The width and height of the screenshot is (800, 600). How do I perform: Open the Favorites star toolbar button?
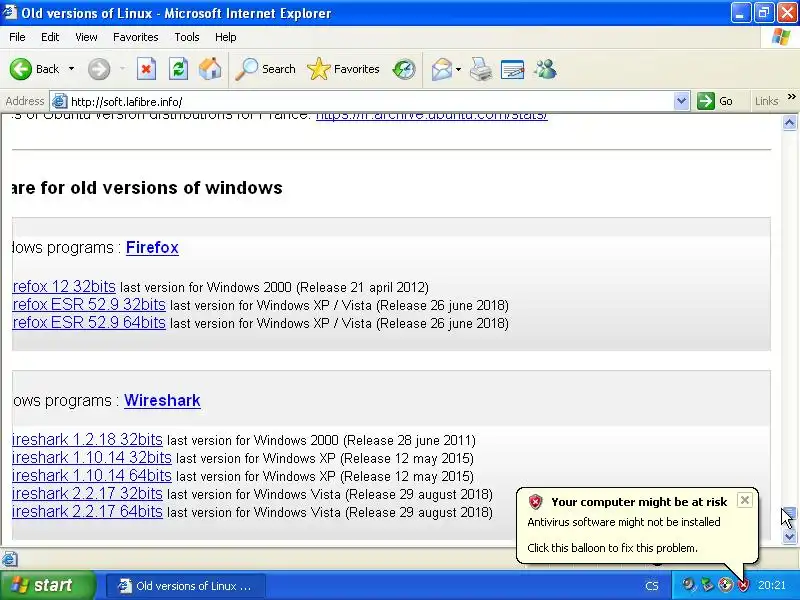point(343,69)
